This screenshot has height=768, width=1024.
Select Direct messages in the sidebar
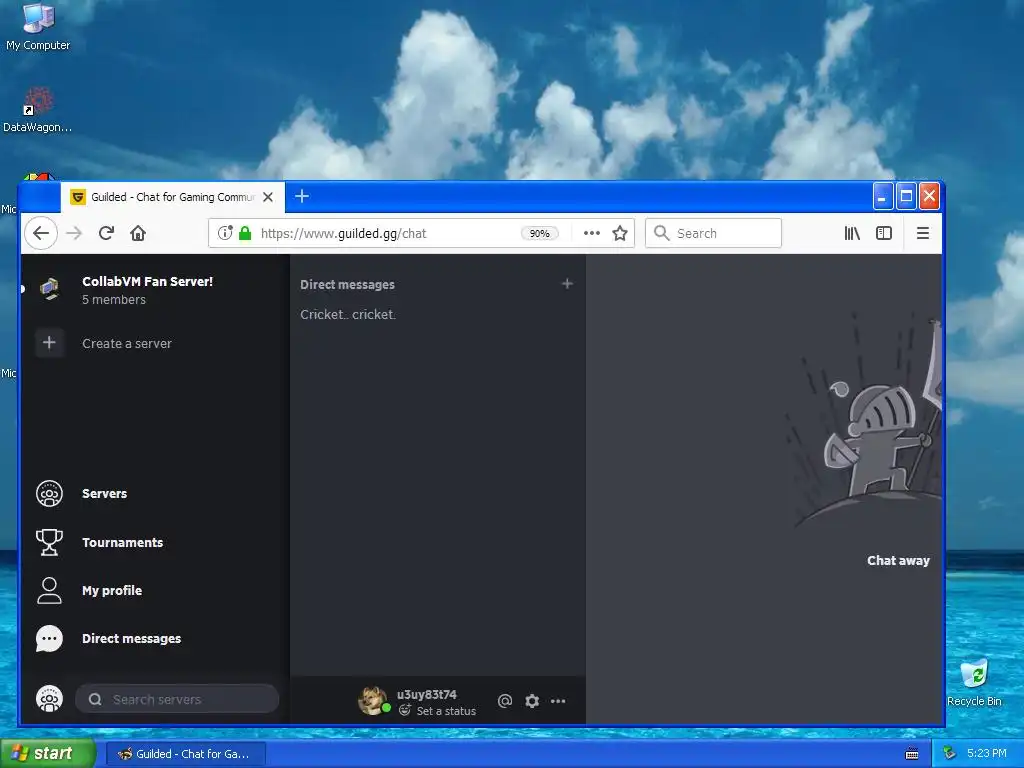coord(131,639)
